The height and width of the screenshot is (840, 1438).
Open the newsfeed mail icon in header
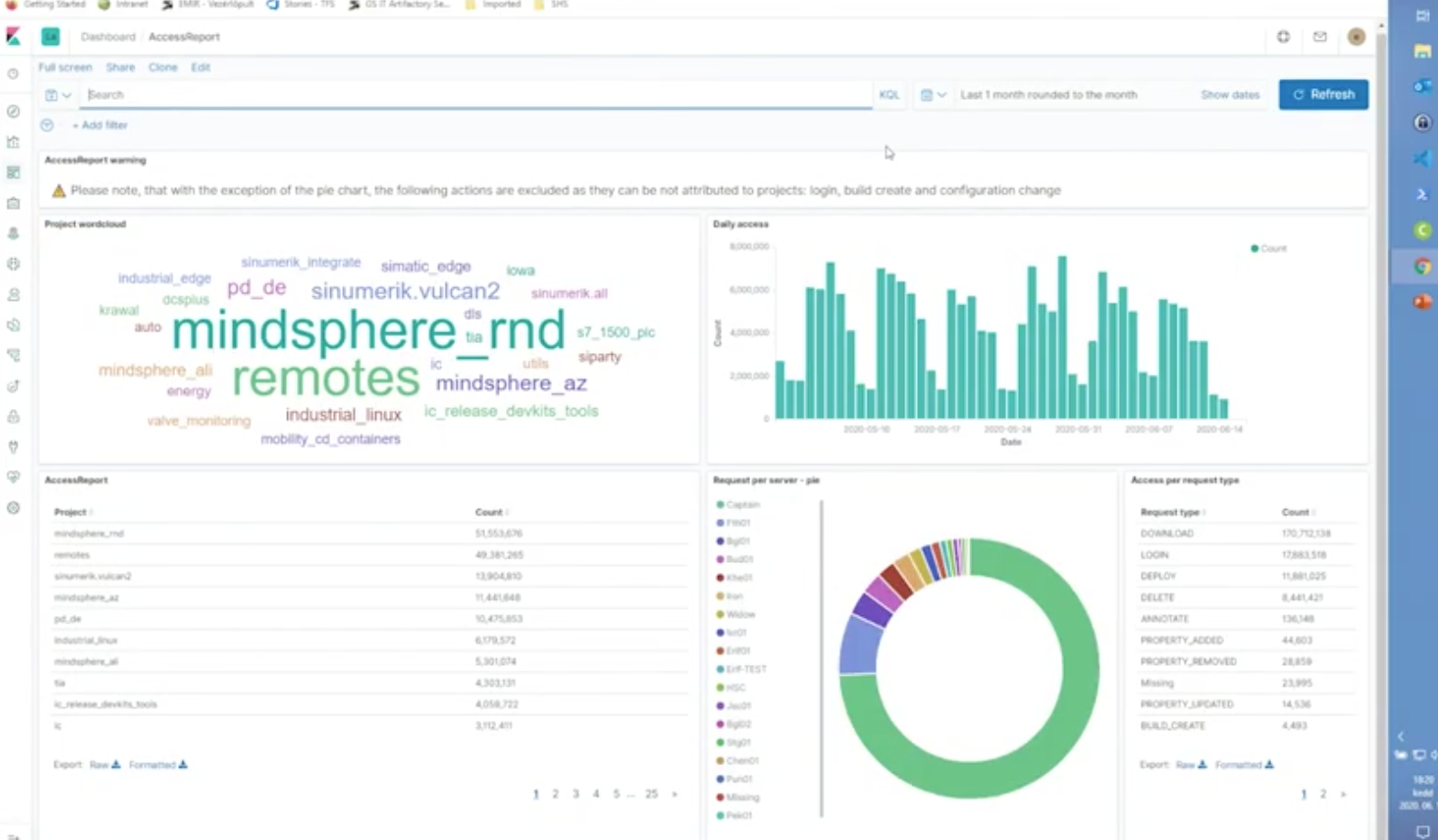1320,37
